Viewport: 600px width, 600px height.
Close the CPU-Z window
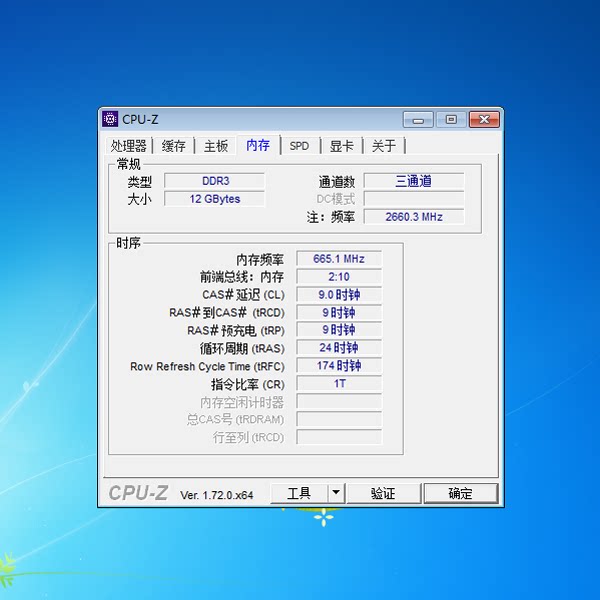[484, 120]
